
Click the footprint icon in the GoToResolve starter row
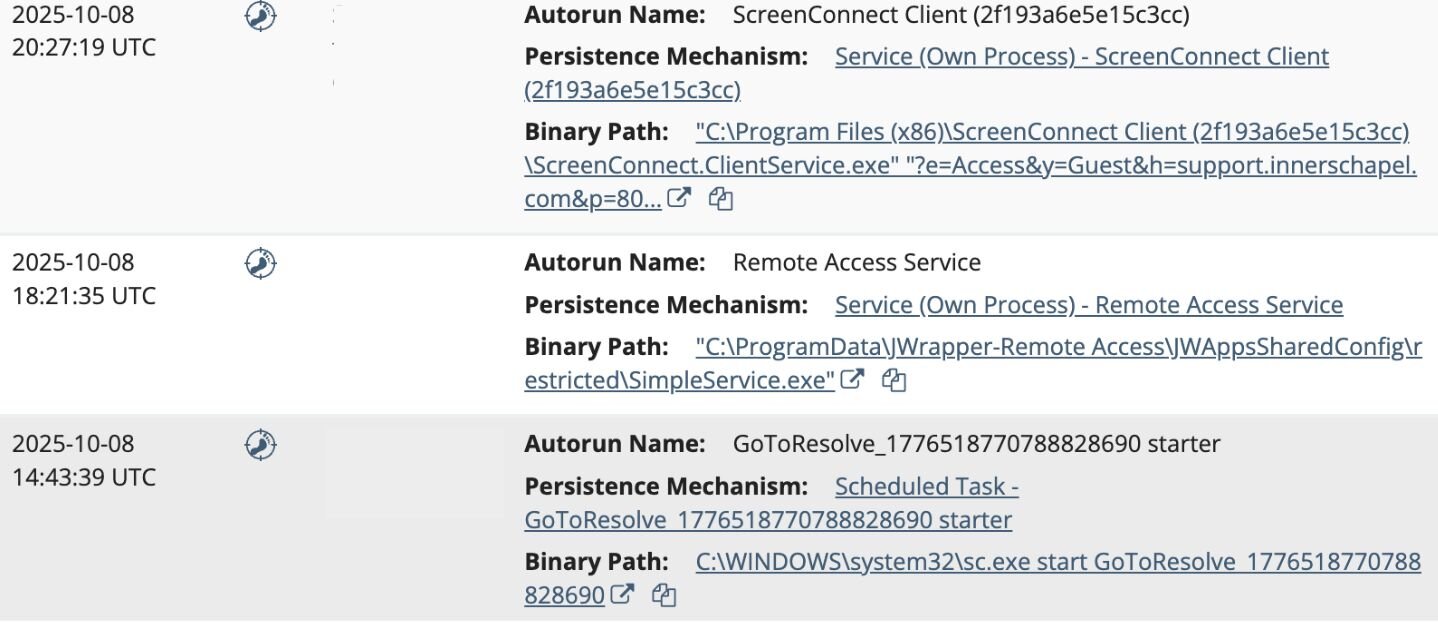tap(260, 444)
